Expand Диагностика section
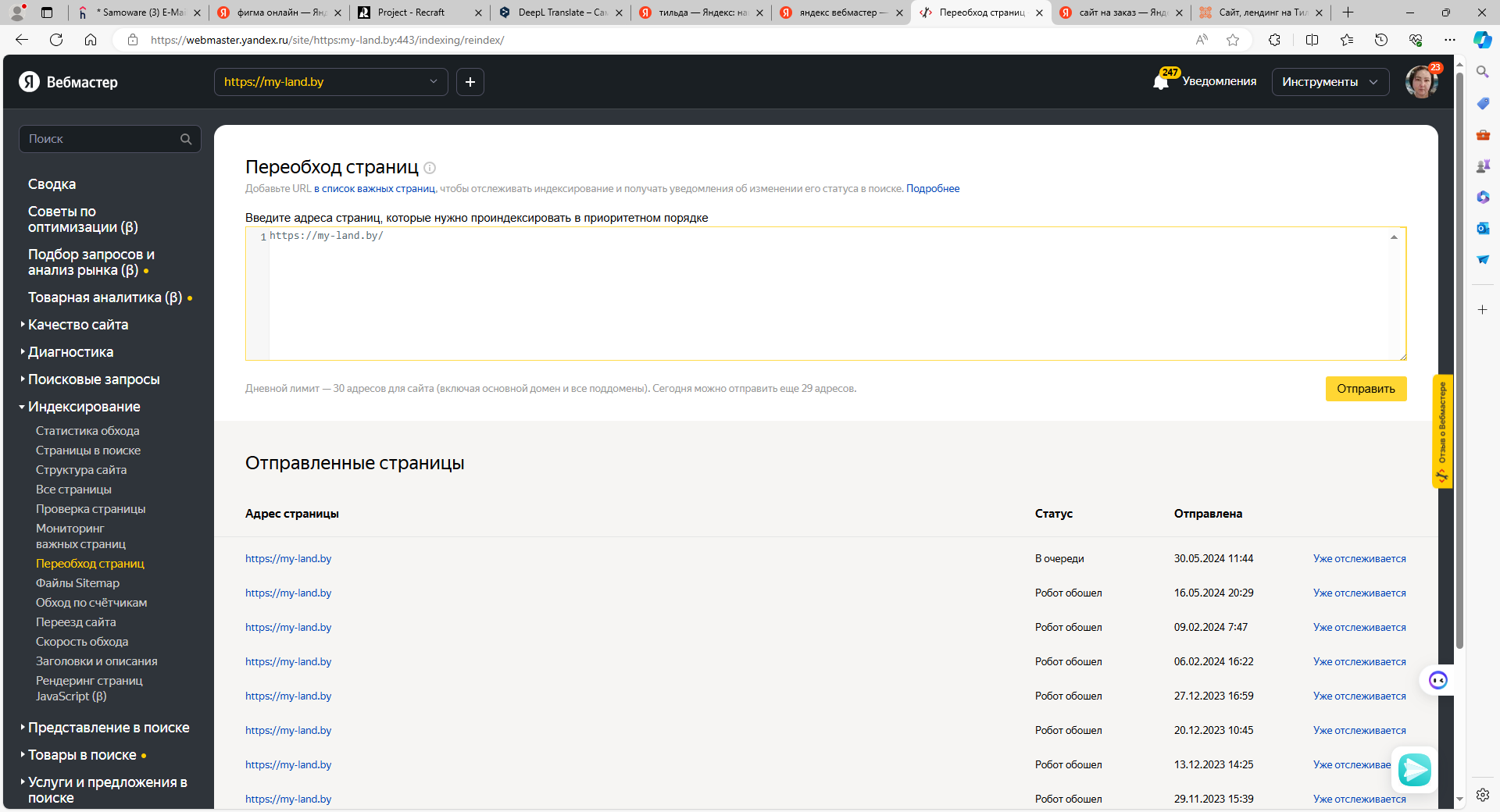1500x812 pixels. [70, 352]
